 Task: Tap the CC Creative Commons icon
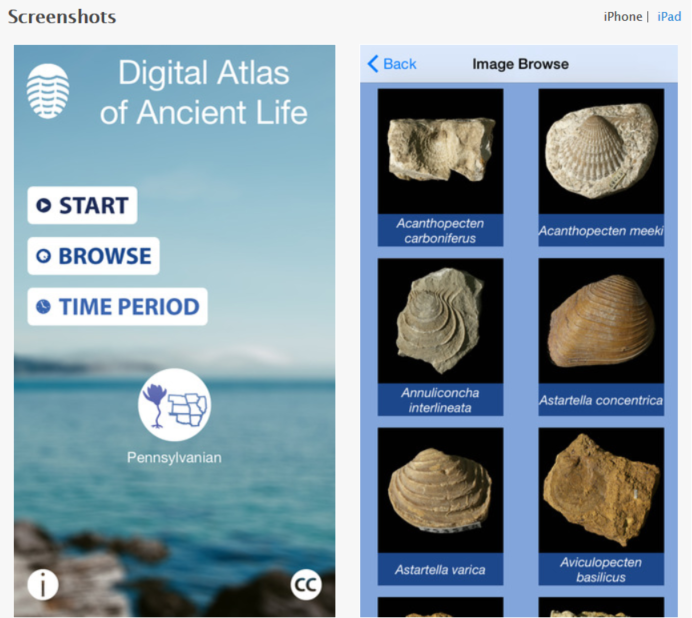[306, 584]
